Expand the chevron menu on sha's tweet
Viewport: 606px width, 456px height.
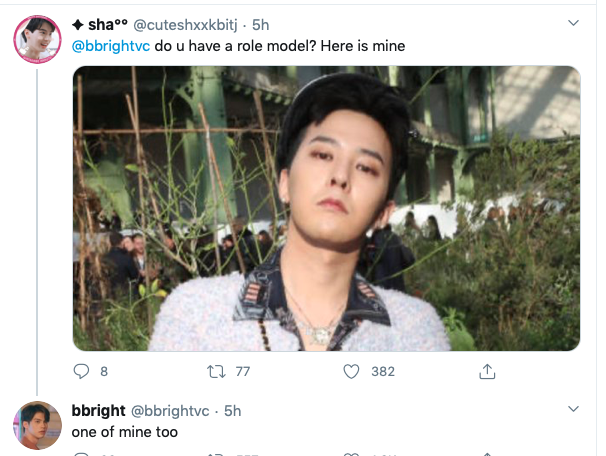(x=573, y=23)
